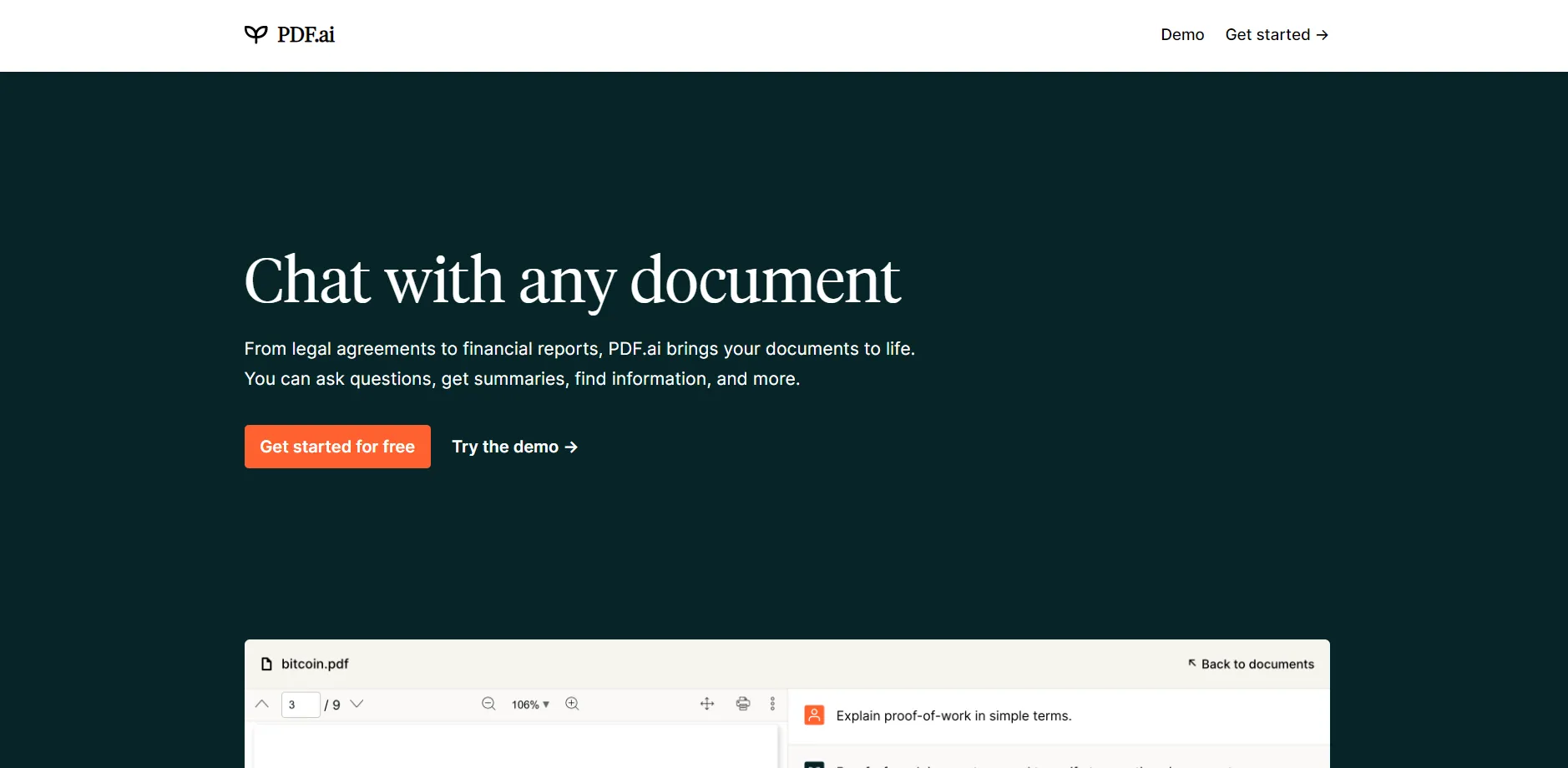
Task: Go to next page with the down chevron
Action: pos(357,704)
